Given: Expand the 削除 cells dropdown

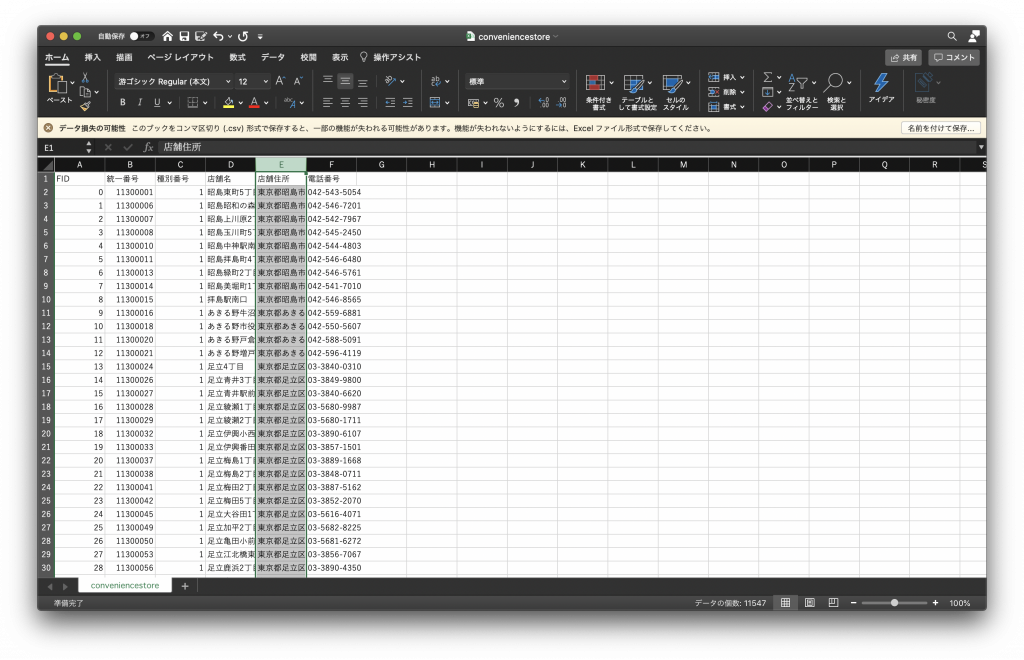Looking at the screenshot, I should pos(743,92).
